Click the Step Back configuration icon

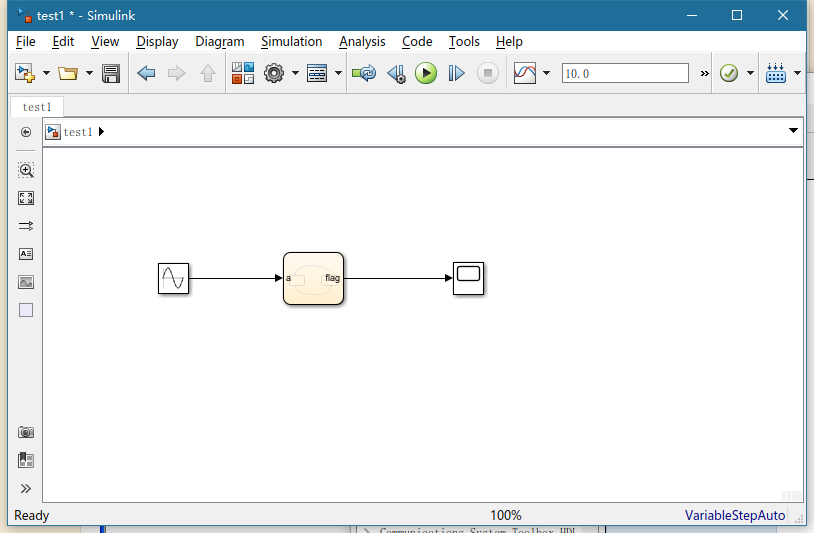[397, 73]
